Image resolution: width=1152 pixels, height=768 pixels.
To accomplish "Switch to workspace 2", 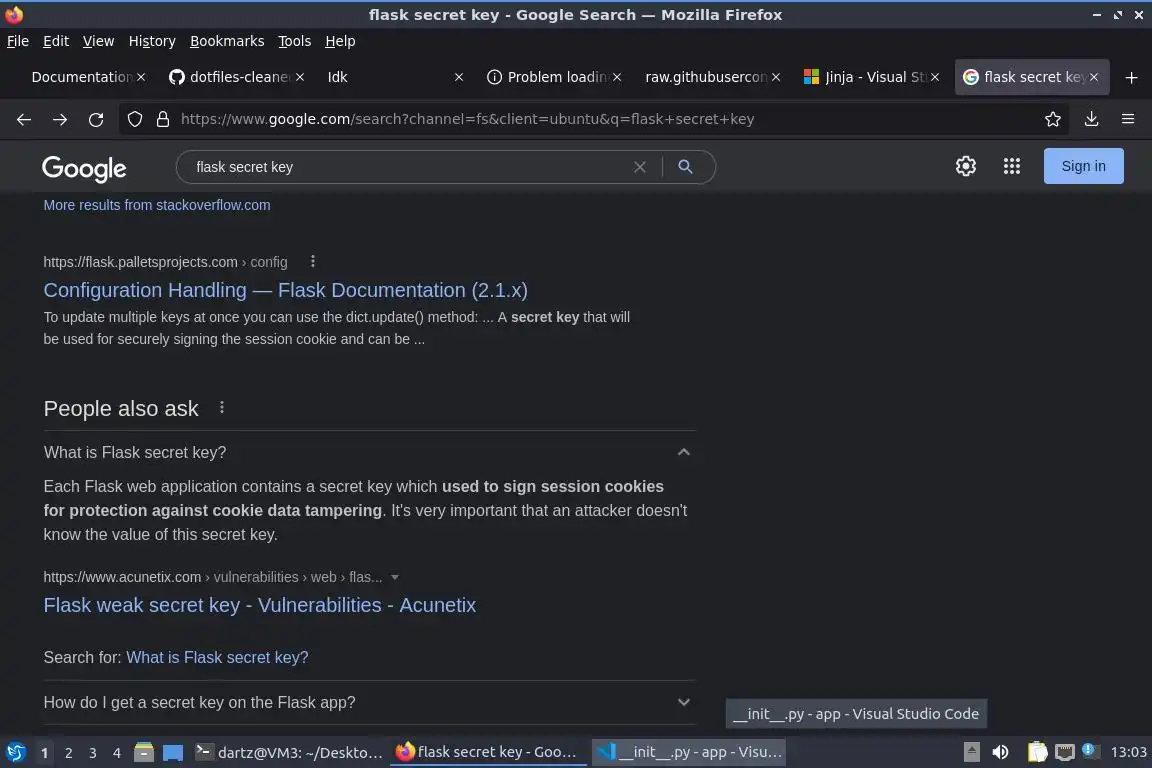I will click(x=68, y=753).
